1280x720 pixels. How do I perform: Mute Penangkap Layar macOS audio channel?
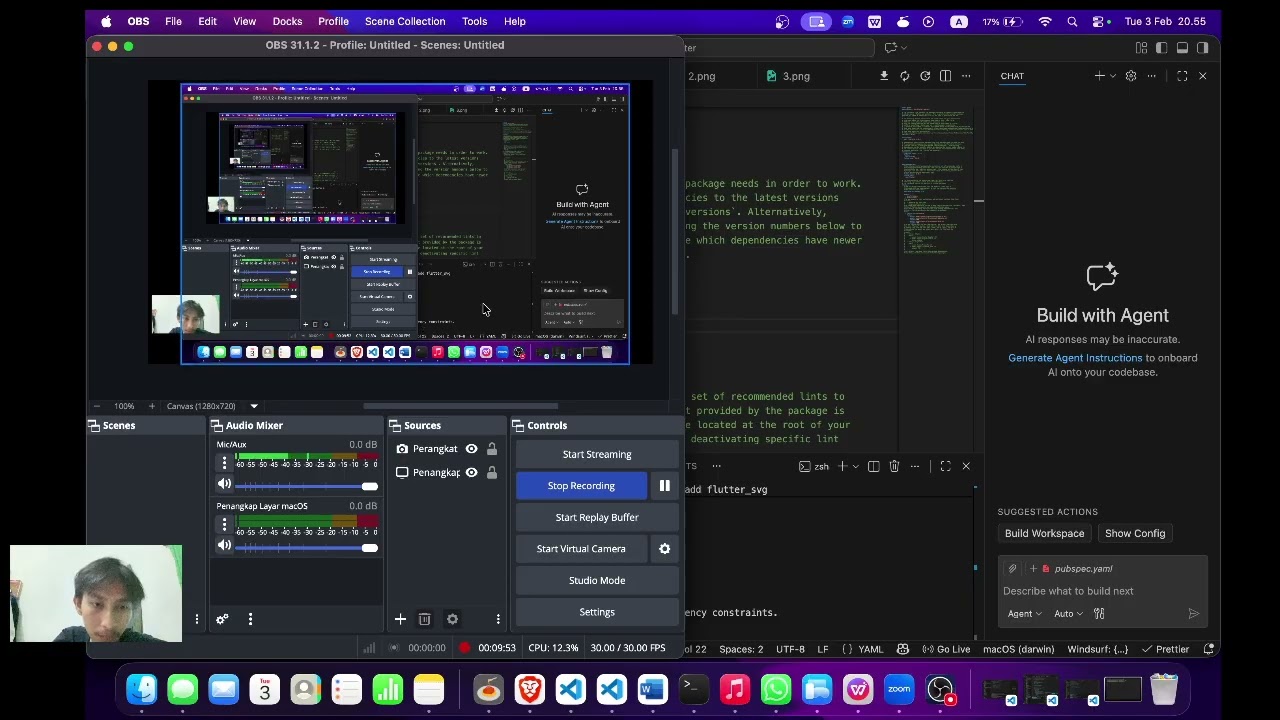[224, 546]
